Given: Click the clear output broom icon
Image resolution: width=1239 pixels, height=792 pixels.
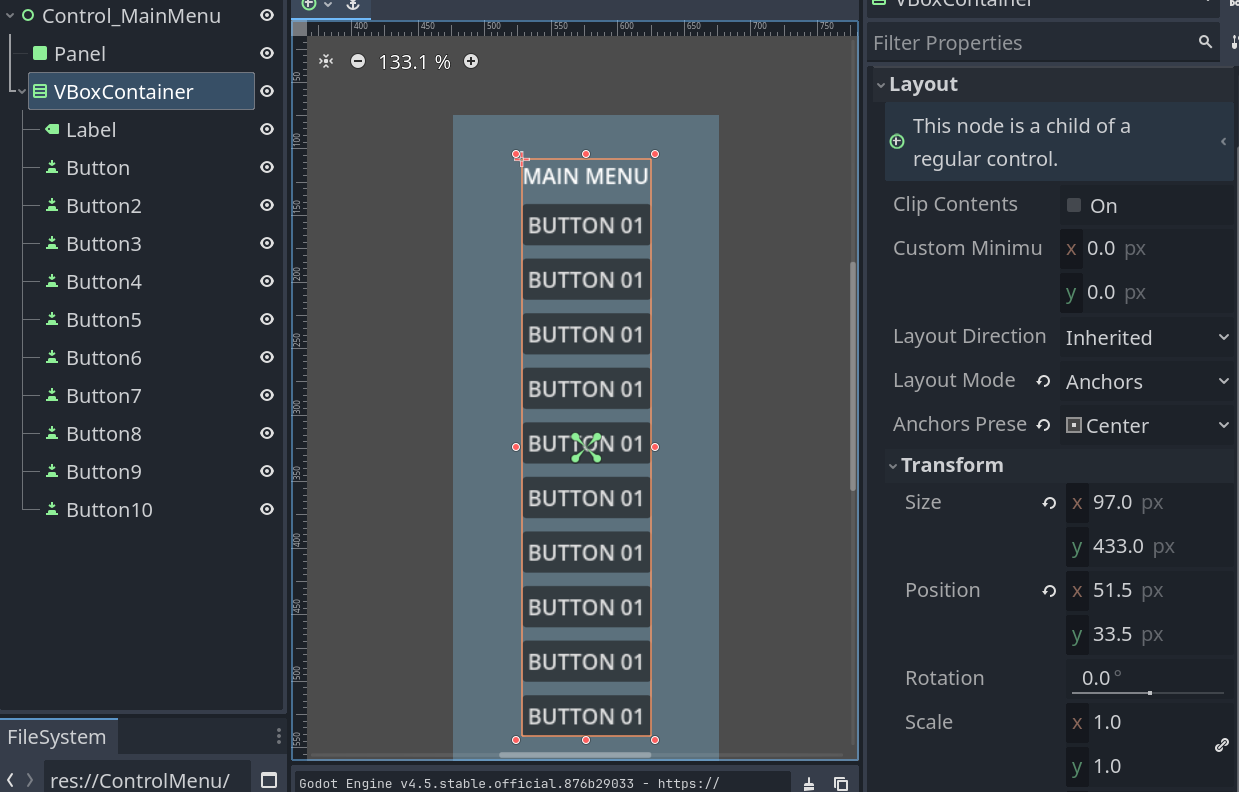Looking at the screenshot, I should click(x=810, y=783).
